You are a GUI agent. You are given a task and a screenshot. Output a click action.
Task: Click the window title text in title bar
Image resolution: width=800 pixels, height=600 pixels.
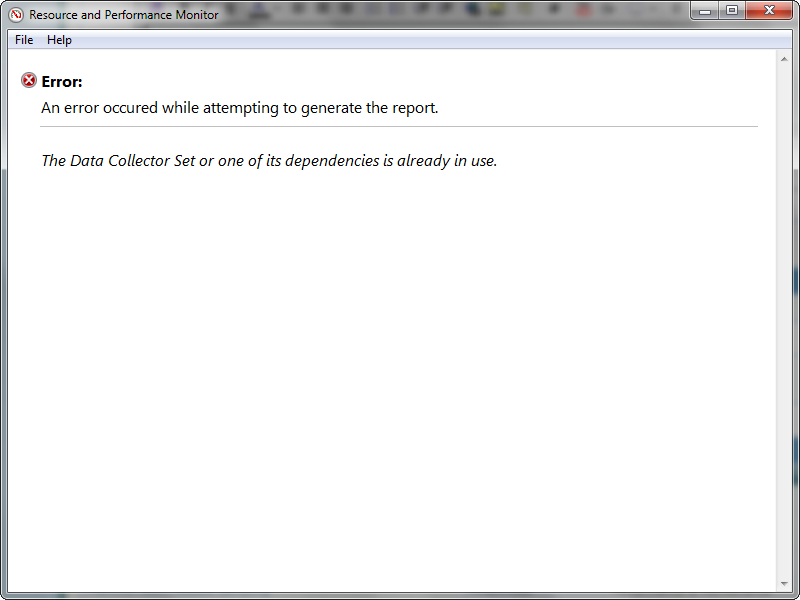pos(123,15)
